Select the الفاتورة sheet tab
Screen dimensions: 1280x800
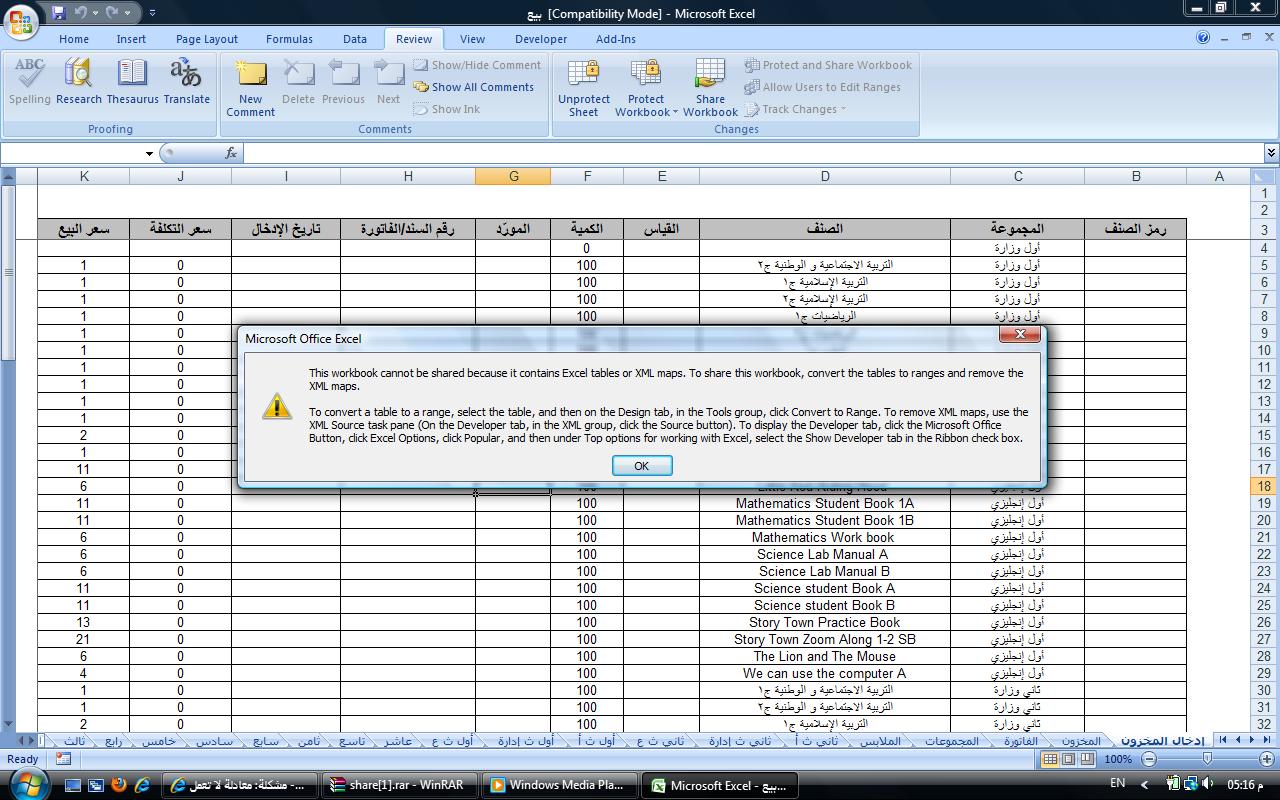[x=1021, y=741]
